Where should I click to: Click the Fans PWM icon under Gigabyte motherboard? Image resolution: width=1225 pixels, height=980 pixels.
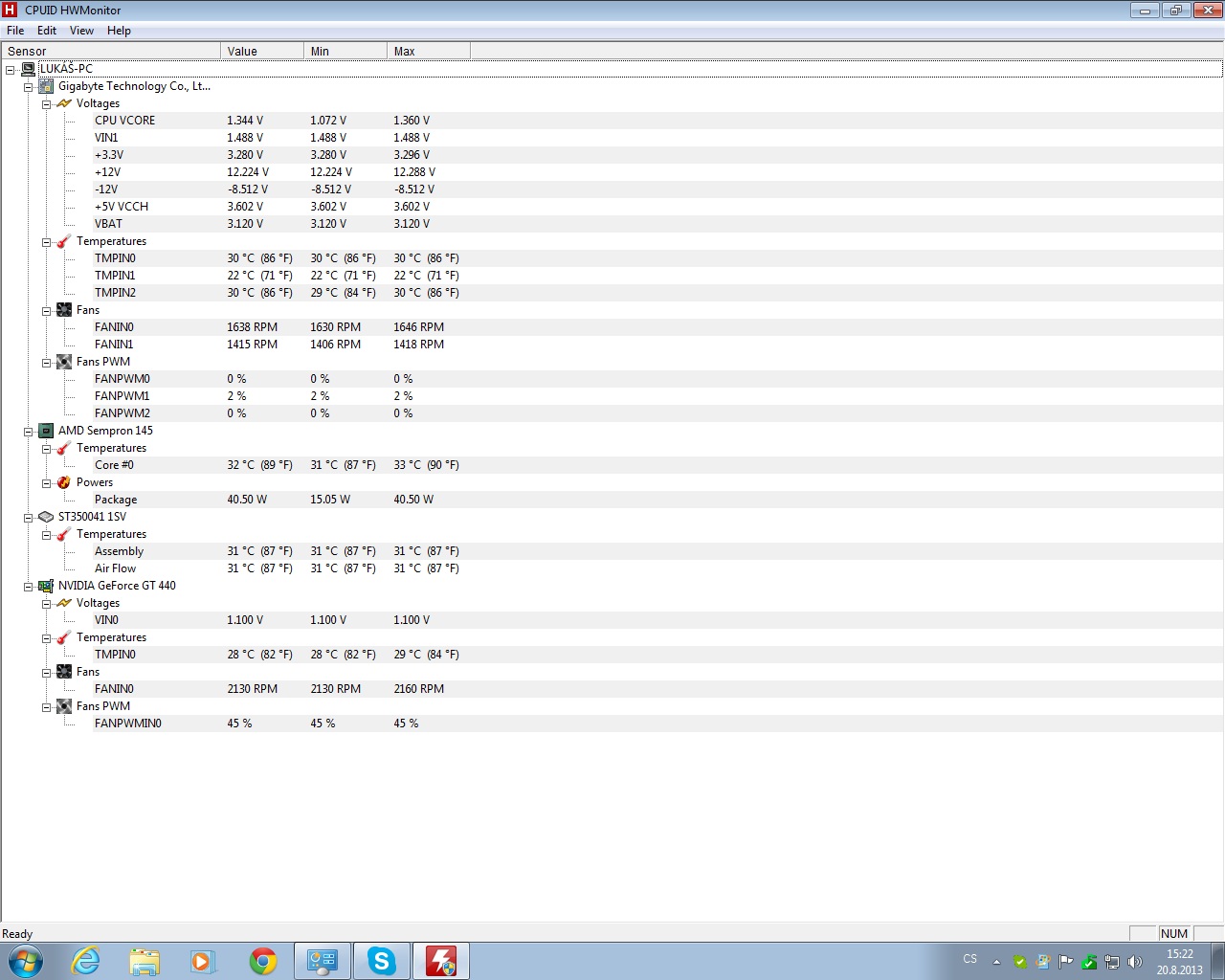click(x=64, y=362)
